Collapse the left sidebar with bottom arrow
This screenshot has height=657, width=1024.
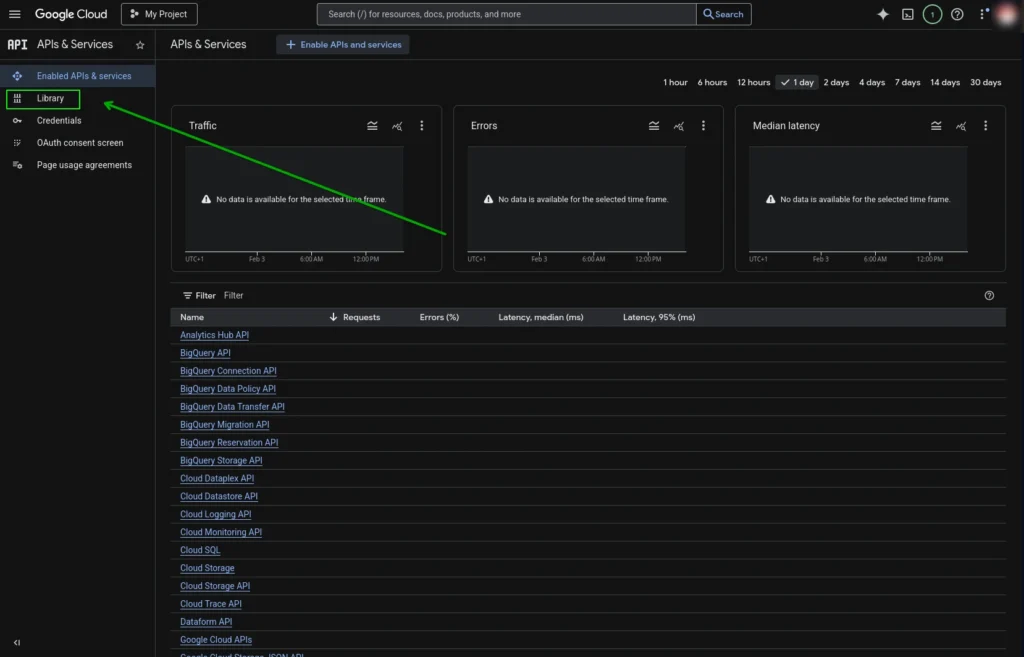pyautogui.click(x=15, y=643)
